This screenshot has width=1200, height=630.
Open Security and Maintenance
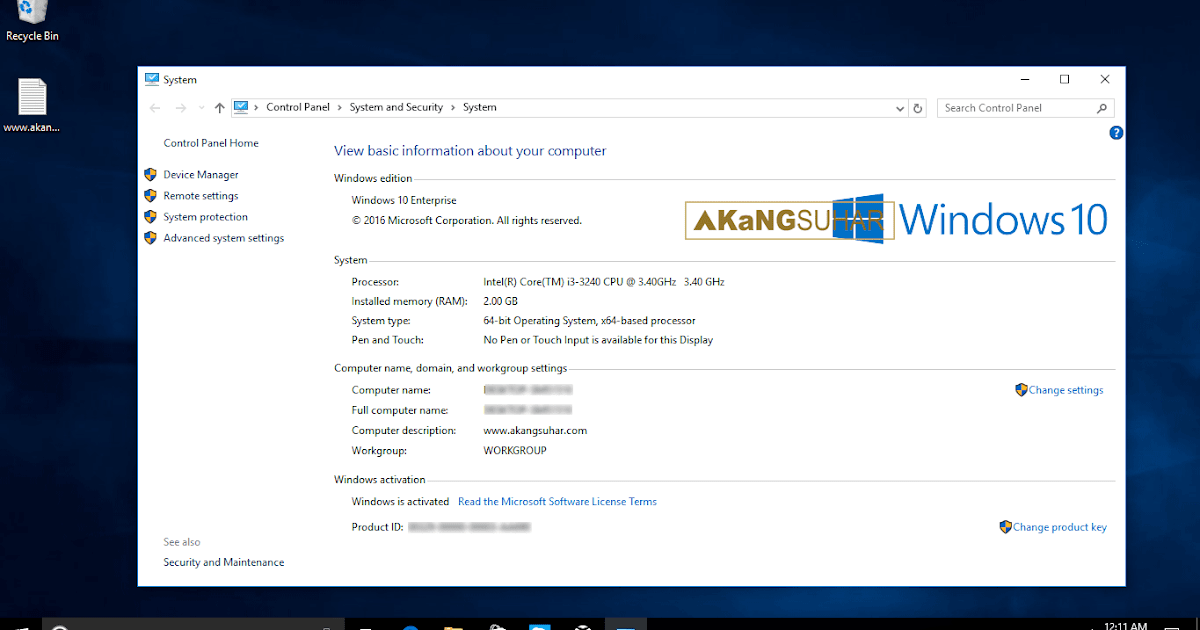(x=224, y=562)
